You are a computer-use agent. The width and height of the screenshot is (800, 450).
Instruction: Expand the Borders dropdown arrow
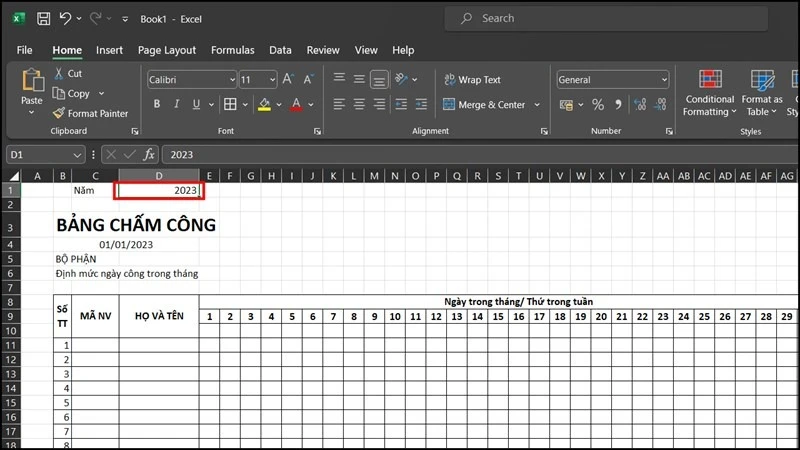(x=245, y=105)
